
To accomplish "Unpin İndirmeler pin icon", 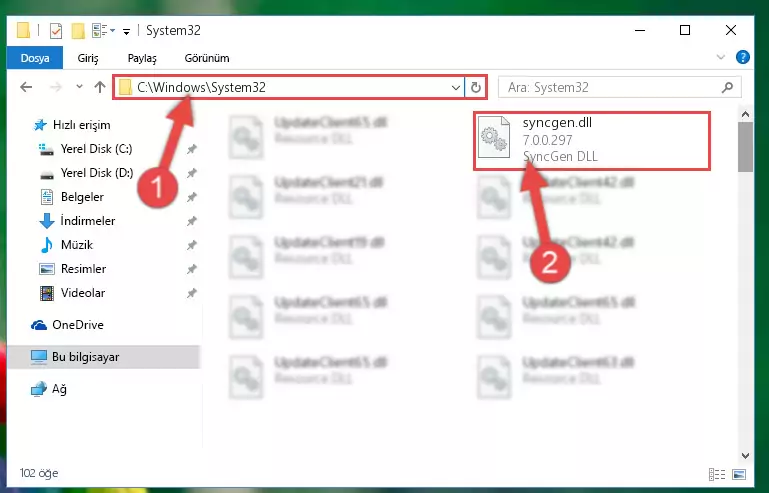I will pos(191,221).
